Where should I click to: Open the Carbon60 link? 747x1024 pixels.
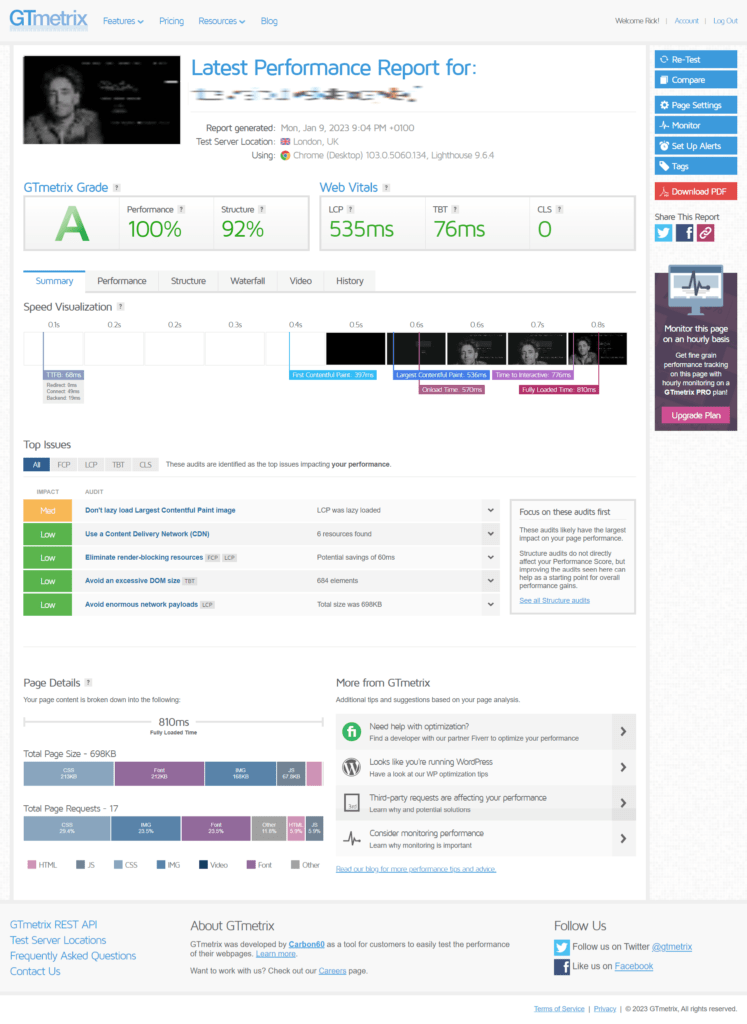coord(306,944)
